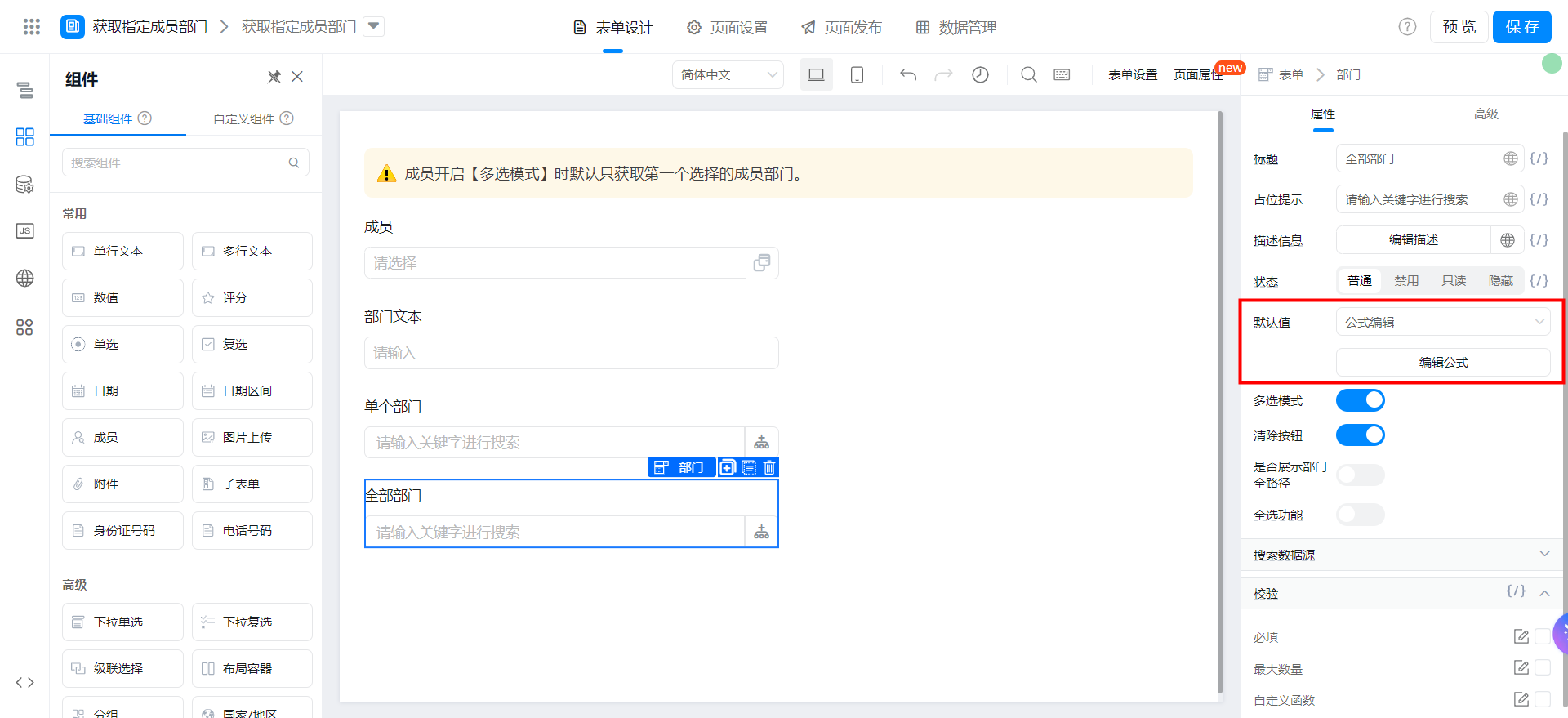This screenshot has width=1568, height=718.
Task: Click the 预览 button
Action: coord(1459,27)
